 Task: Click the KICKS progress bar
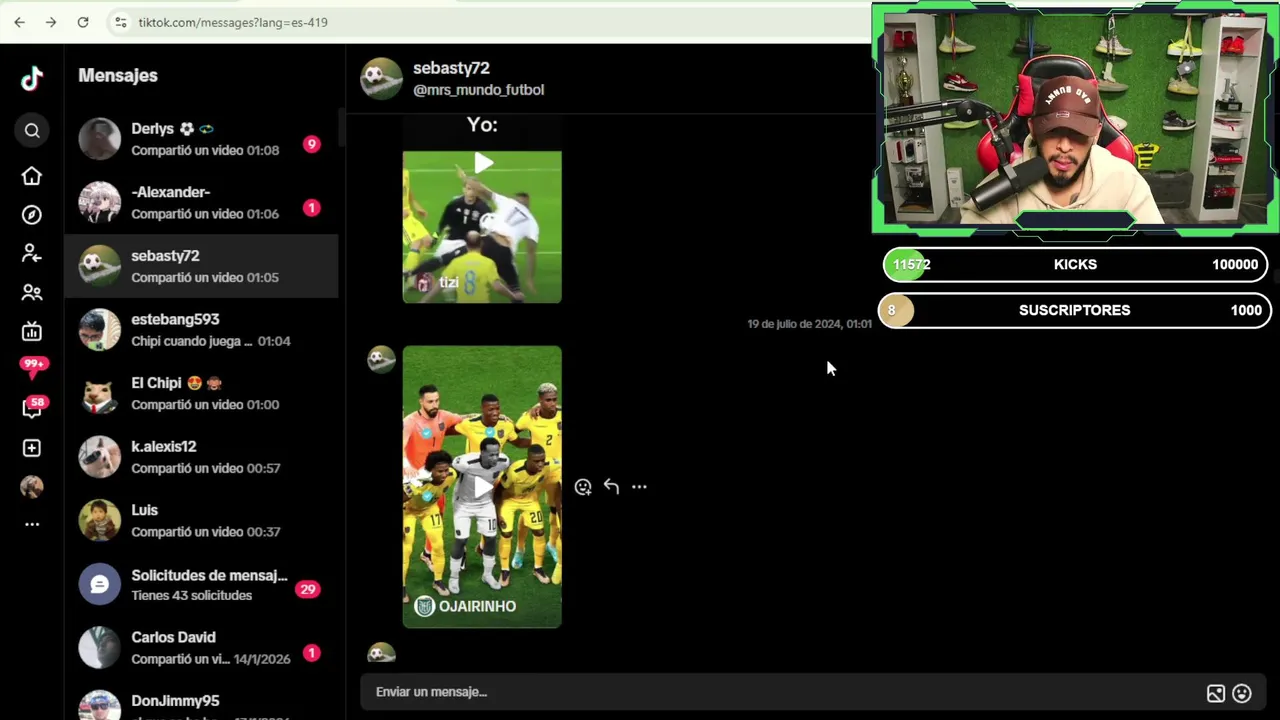1075,265
